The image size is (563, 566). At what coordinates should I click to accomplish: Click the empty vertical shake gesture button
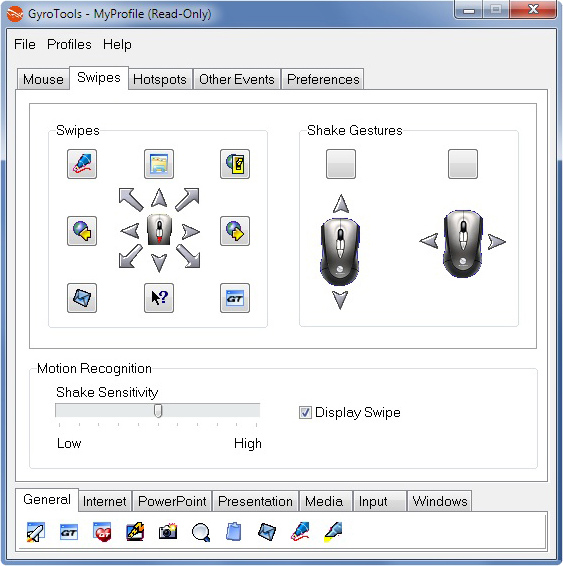341,164
